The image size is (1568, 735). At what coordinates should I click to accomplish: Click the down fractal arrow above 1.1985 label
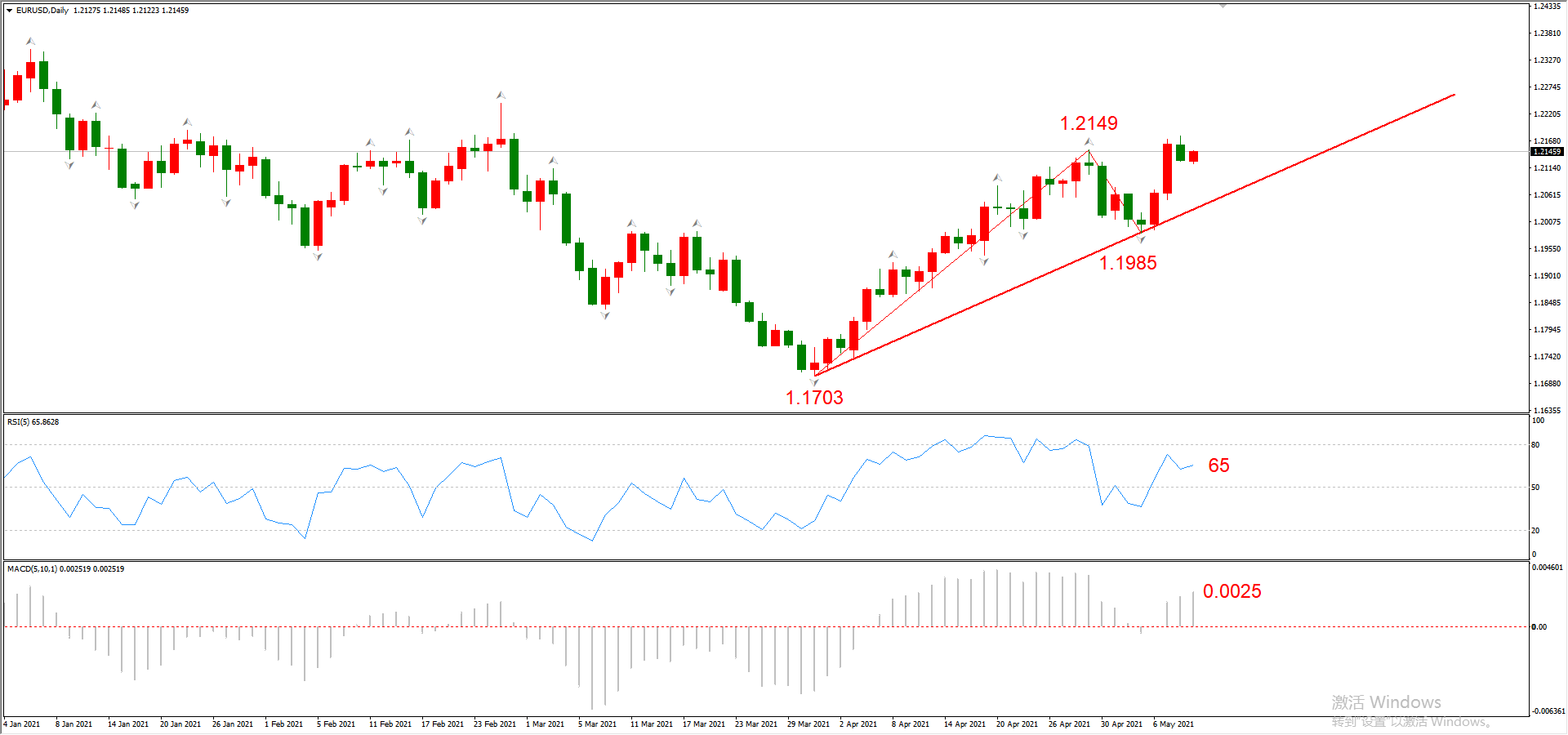1141,239
